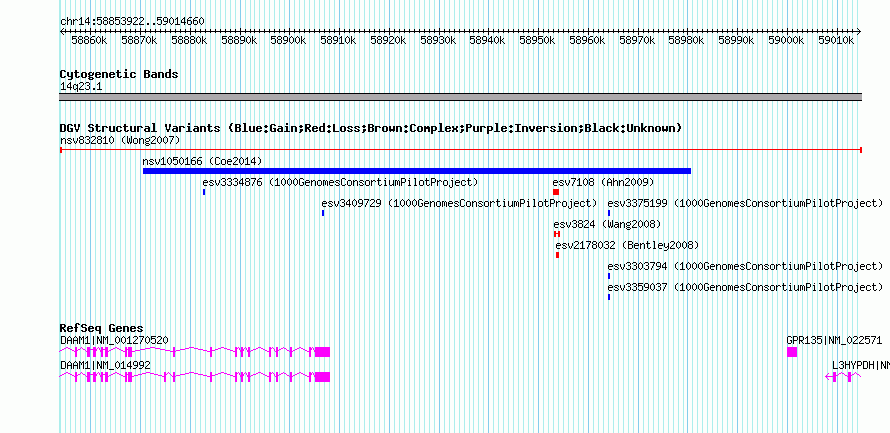The height and width of the screenshot is (433, 890).
Task: Click the nsv1050166 (Coe2014) label
Action: [203, 161]
